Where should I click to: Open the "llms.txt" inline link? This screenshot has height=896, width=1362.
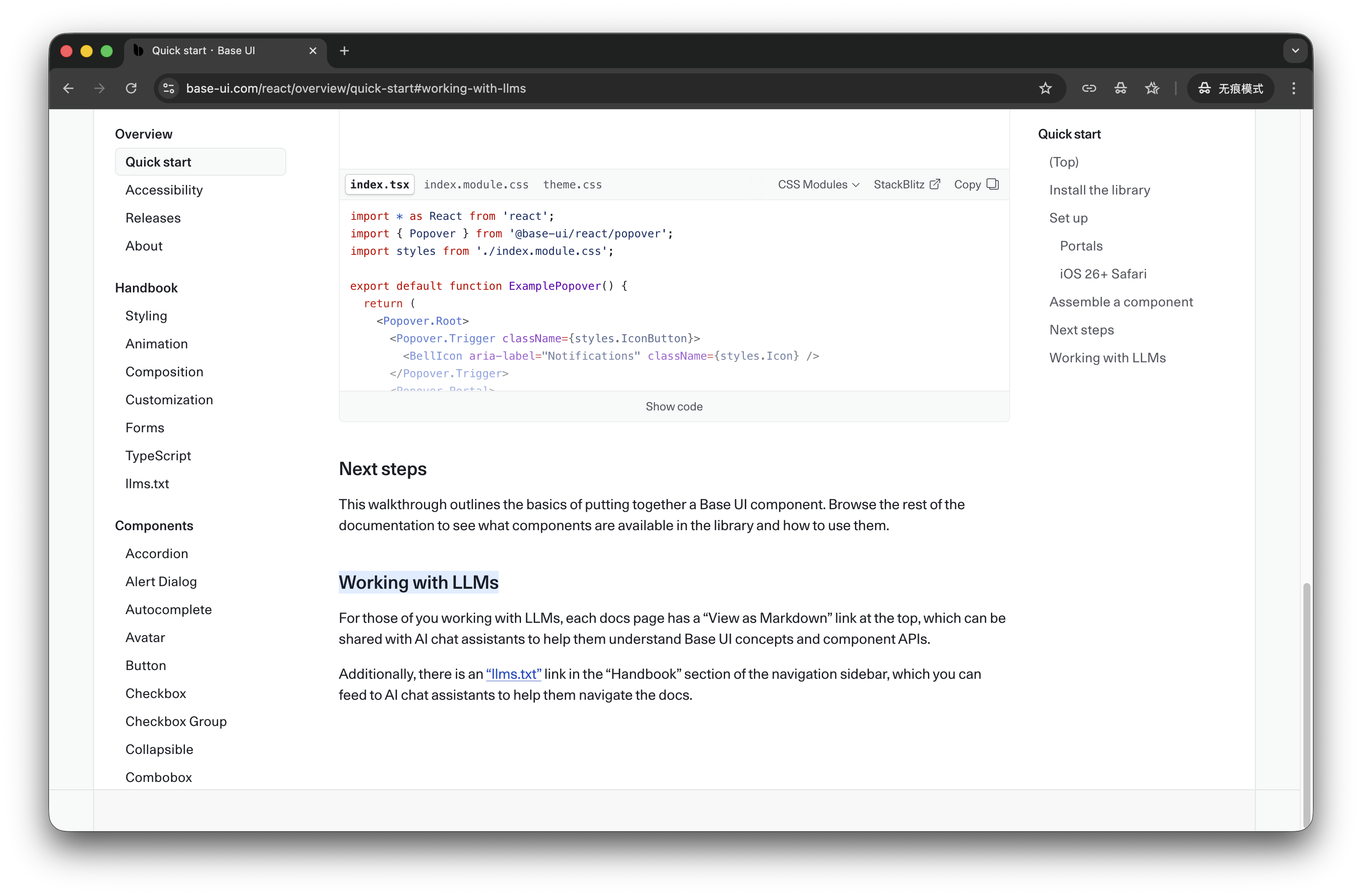click(513, 674)
